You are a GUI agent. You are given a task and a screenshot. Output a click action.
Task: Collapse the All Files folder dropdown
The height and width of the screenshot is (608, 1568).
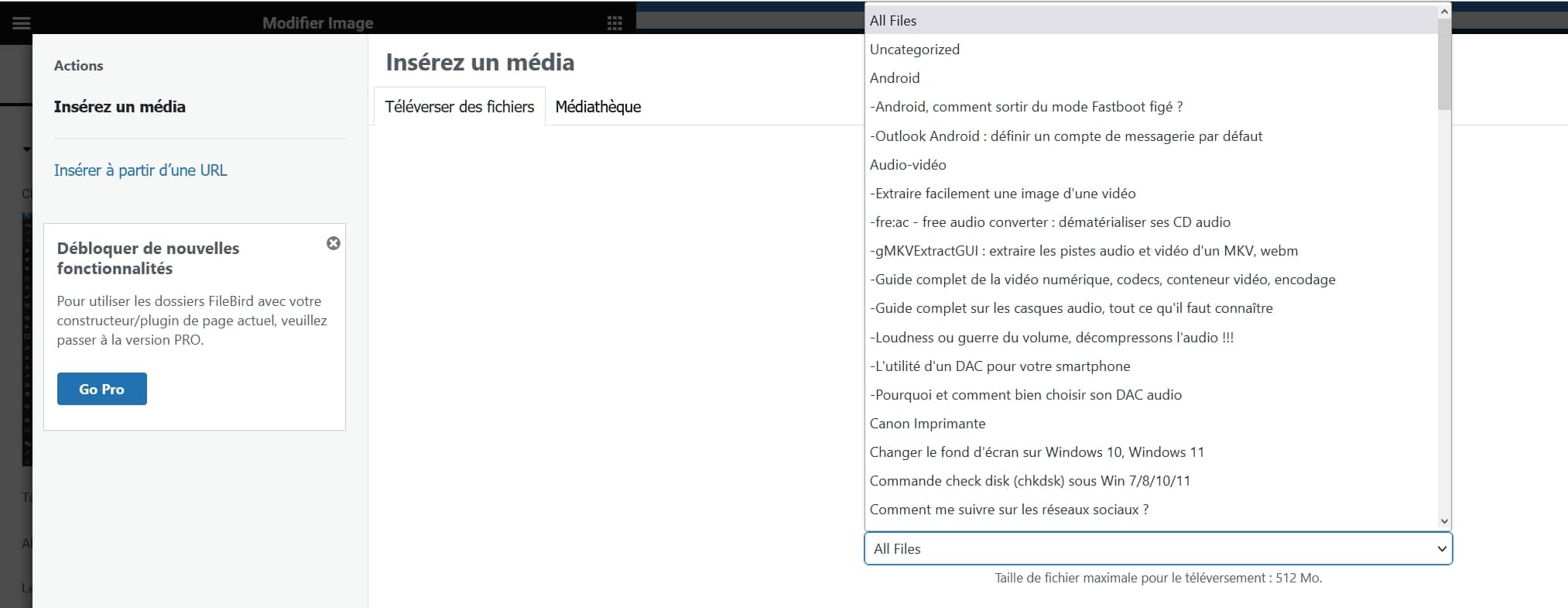click(x=1158, y=548)
